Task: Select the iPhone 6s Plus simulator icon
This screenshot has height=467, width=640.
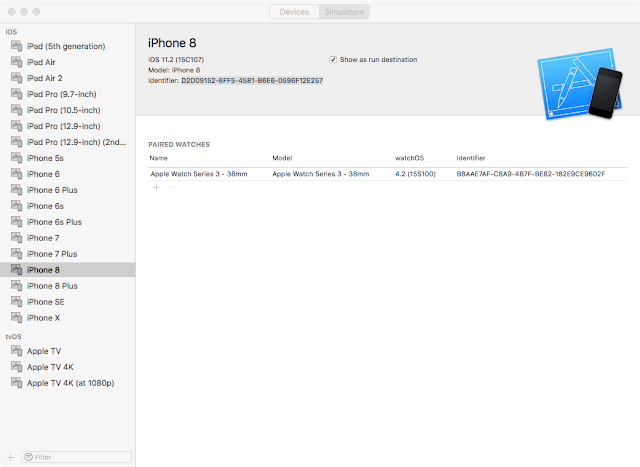Action: pos(16,222)
